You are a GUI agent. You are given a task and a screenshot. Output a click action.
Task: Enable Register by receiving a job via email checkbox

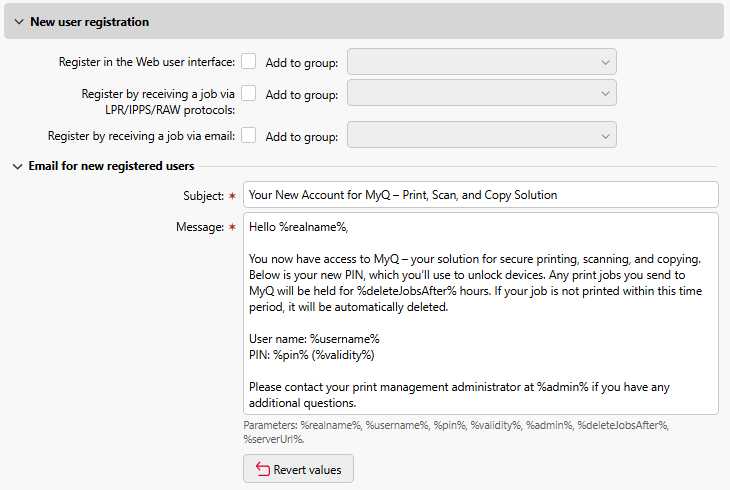pos(249,136)
